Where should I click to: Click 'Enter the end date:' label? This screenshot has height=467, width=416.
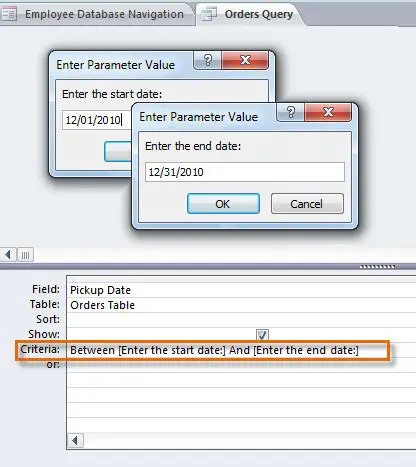point(193,146)
